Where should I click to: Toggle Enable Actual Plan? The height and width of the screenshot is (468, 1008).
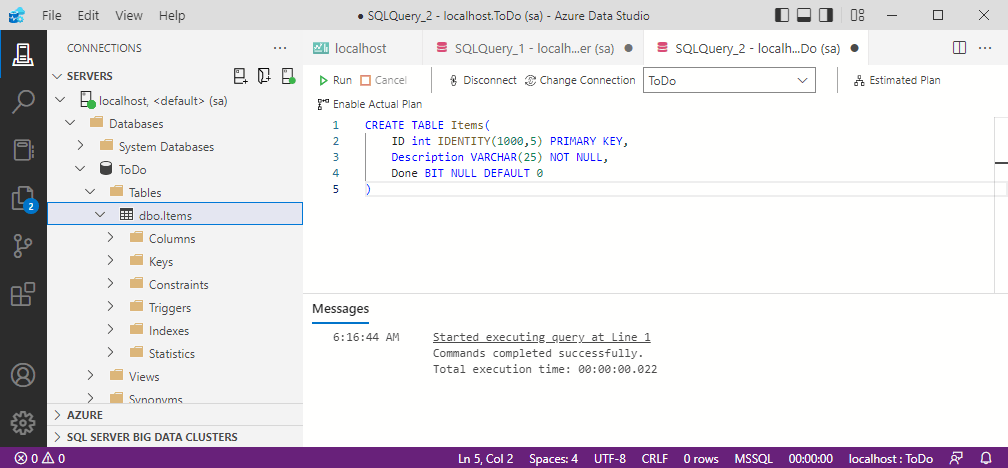[x=370, y=104]
